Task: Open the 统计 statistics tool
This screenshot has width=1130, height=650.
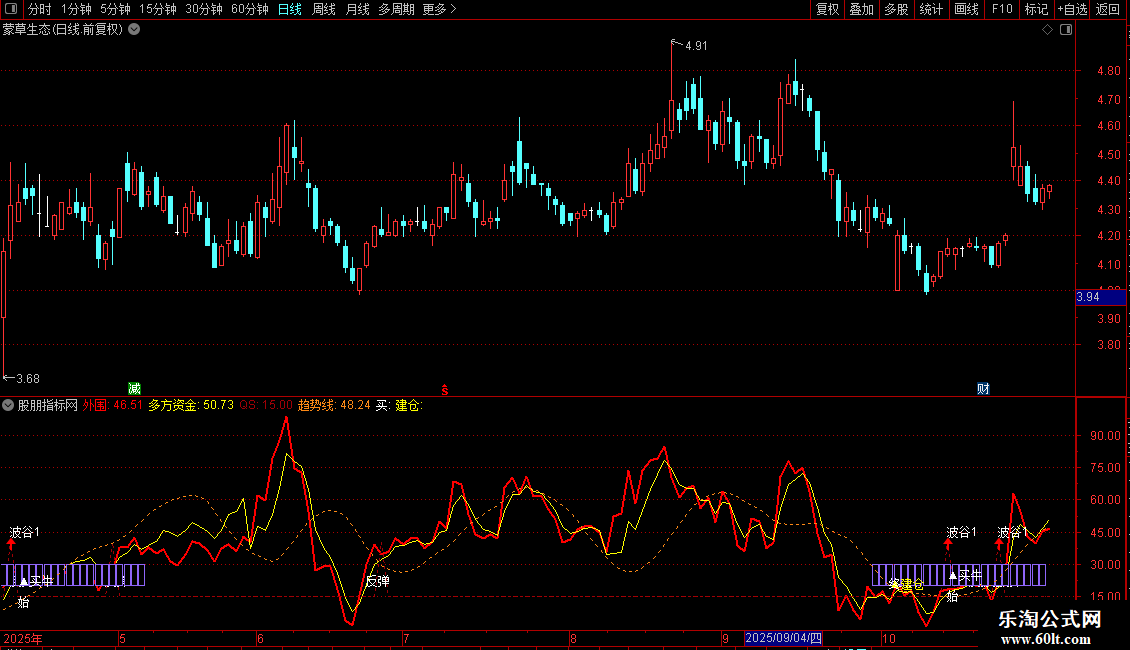Action: coord(930,9)
